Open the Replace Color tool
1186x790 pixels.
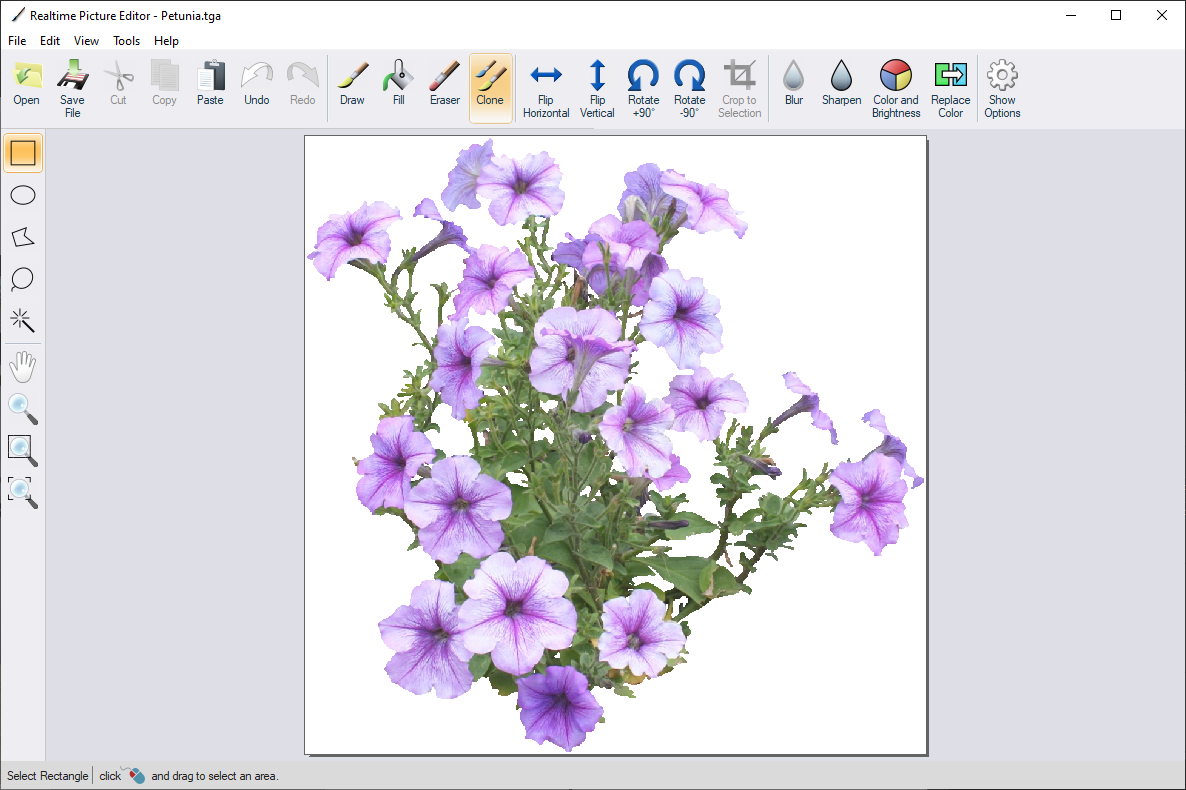click(950, 85)
